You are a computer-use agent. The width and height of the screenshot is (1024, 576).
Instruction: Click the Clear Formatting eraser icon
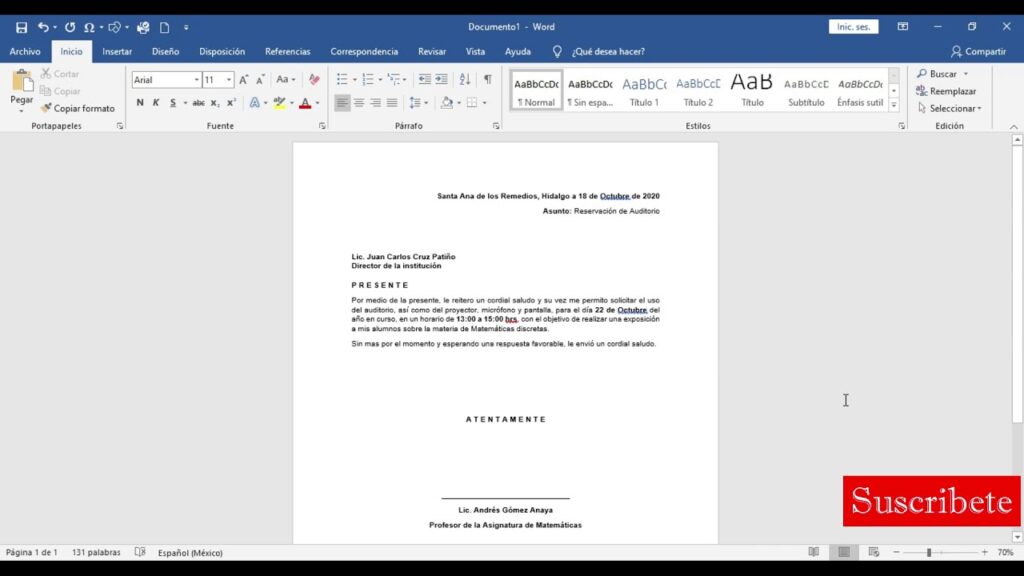pos(314,80)
